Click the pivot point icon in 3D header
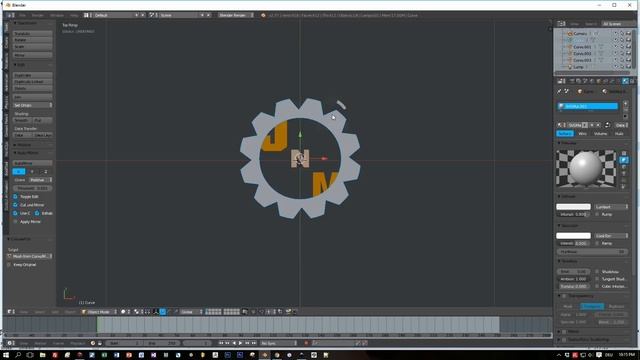 136,311
